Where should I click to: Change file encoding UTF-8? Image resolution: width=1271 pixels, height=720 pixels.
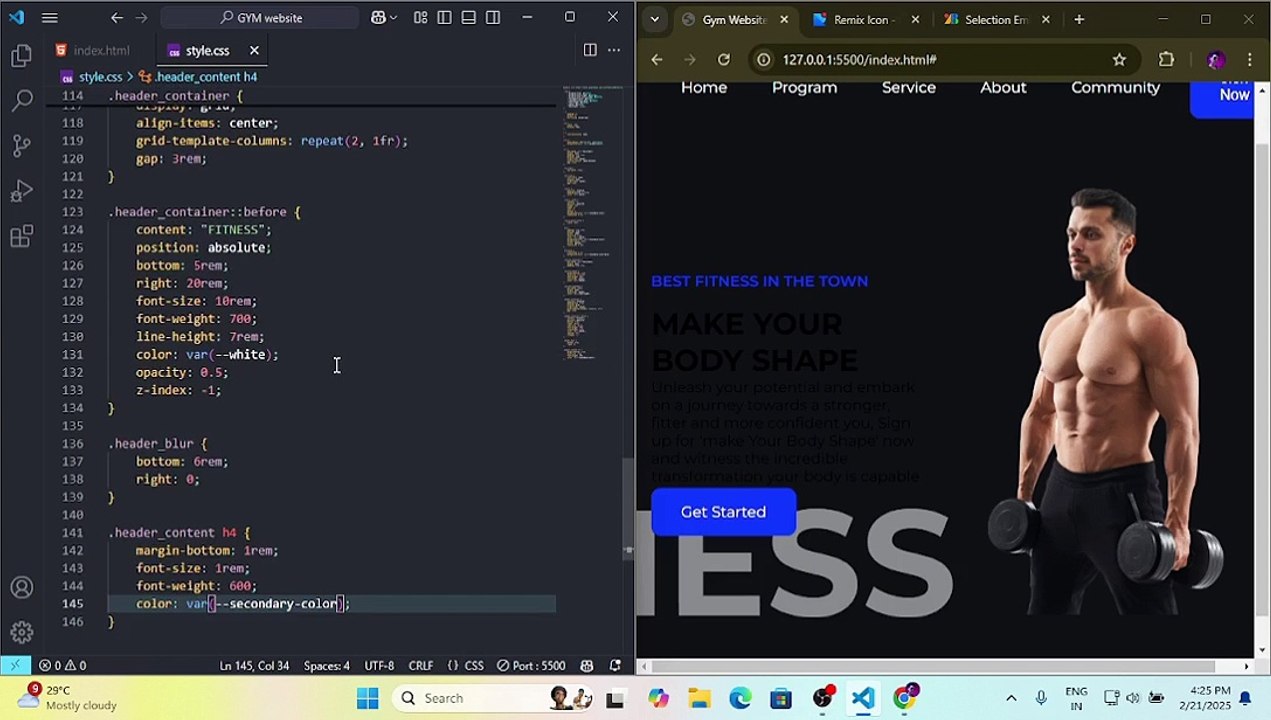379,665
